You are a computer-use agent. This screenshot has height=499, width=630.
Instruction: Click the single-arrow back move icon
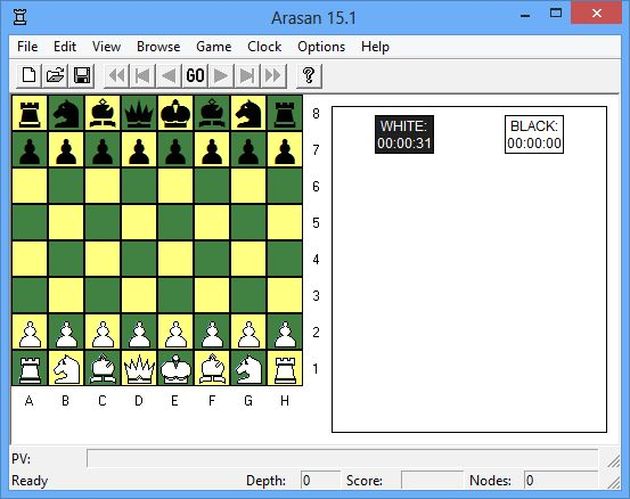[x=169, y=75]
